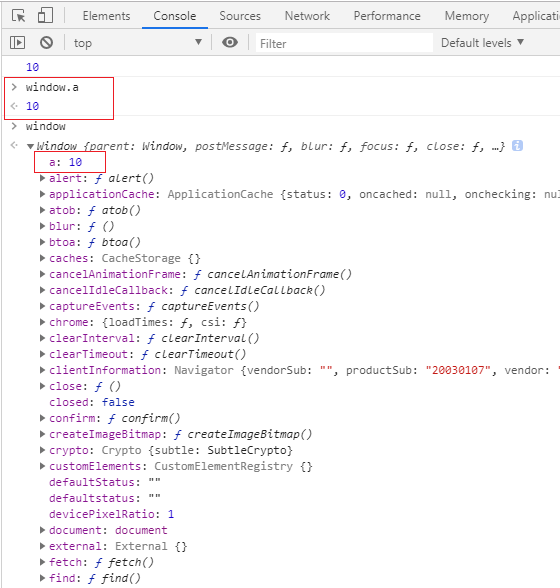This screenshot has width=560, height=588.
Task: Click in the Filter input field
Action: (344, 43)
